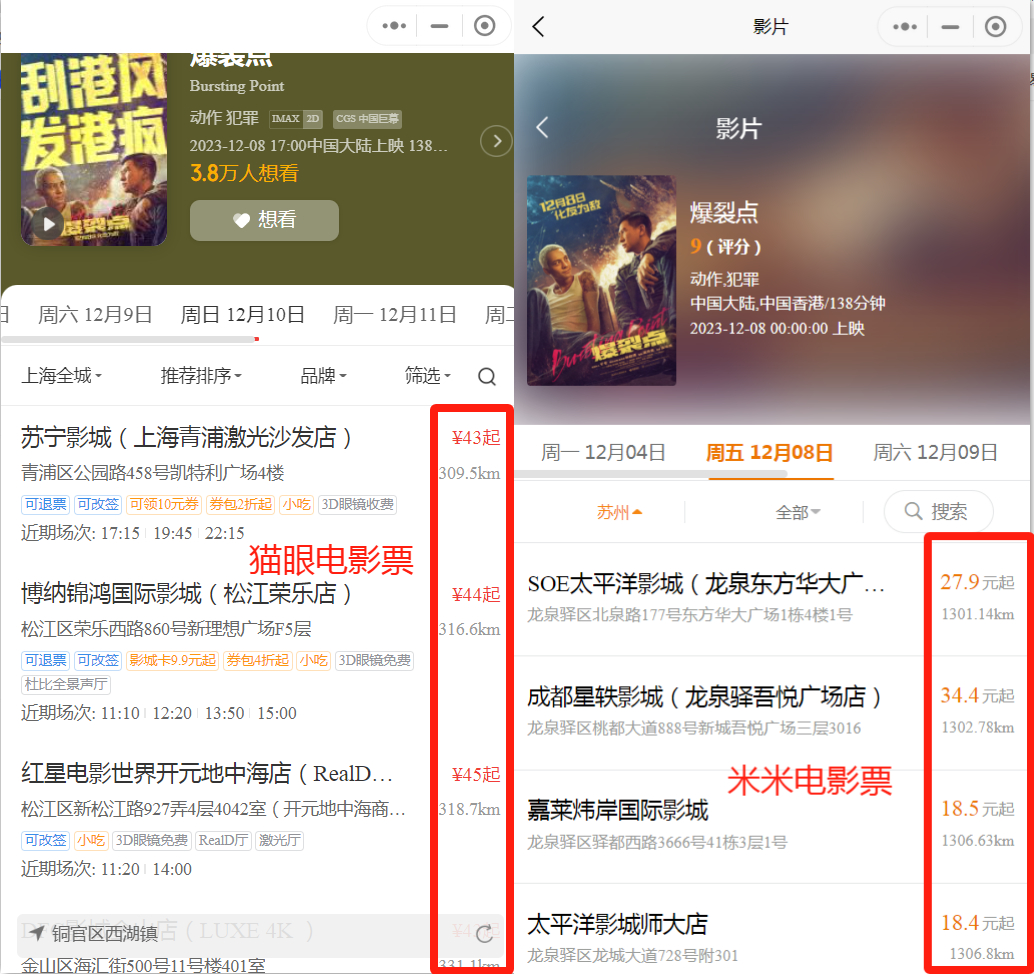
Task: Open cinema search via the magnifier icon
Action: coord(487,377)
